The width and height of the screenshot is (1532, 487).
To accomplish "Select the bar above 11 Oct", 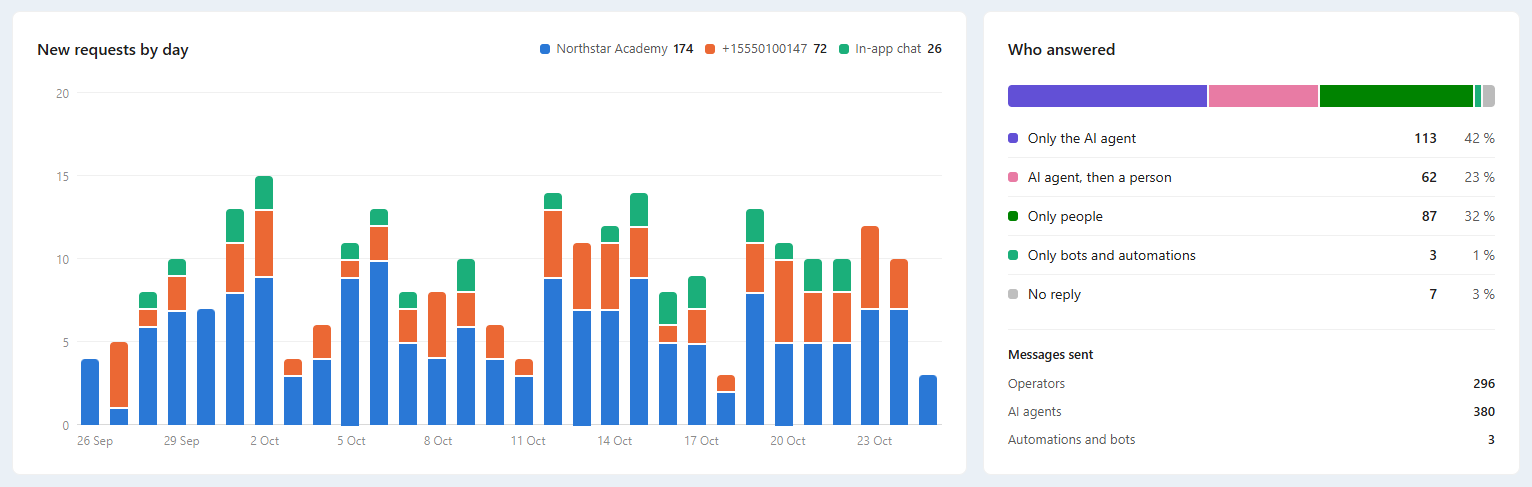I will (524, 392).
